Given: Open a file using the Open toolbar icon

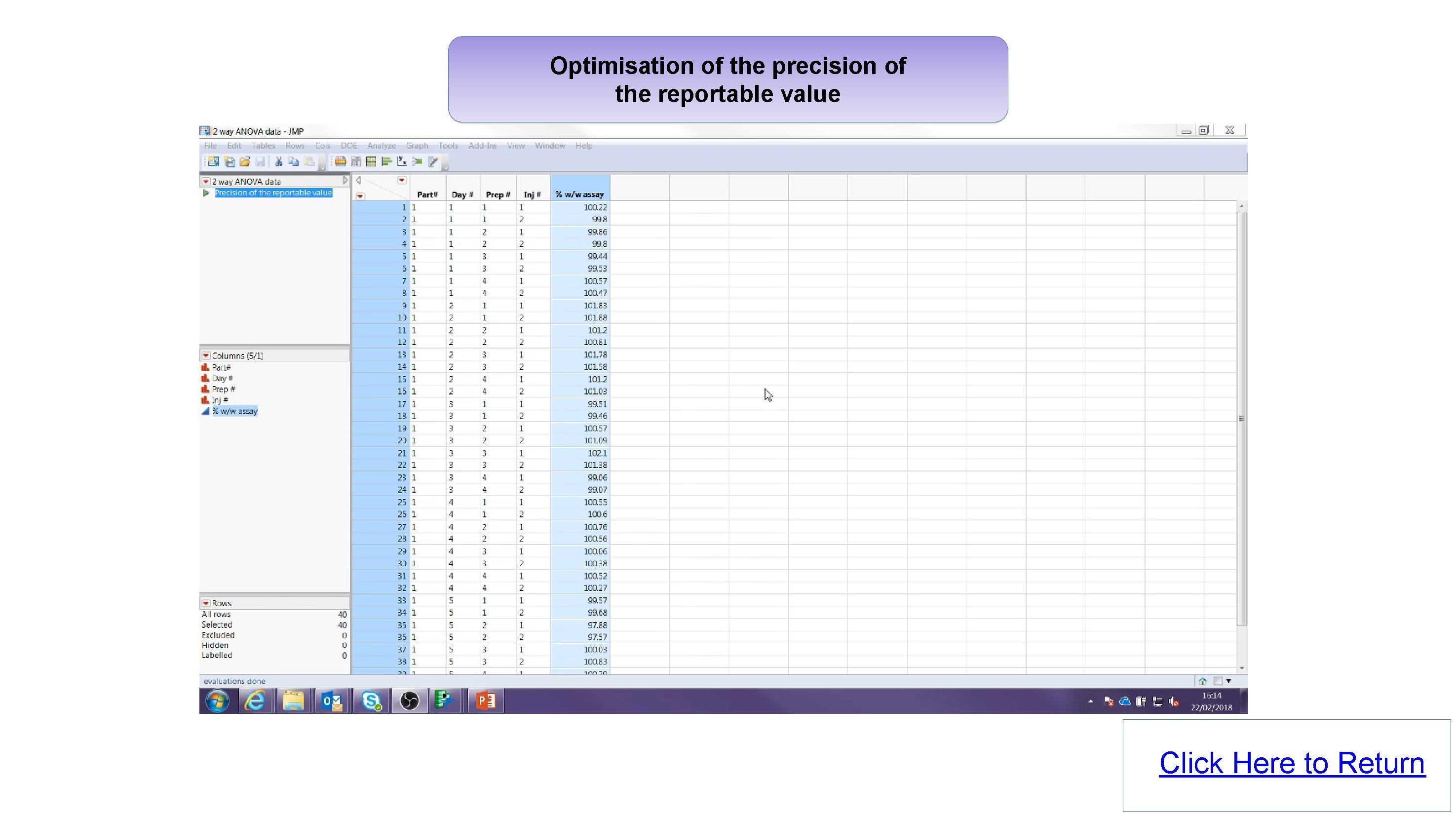Looking at the screenshot, I should coord(244,161).
